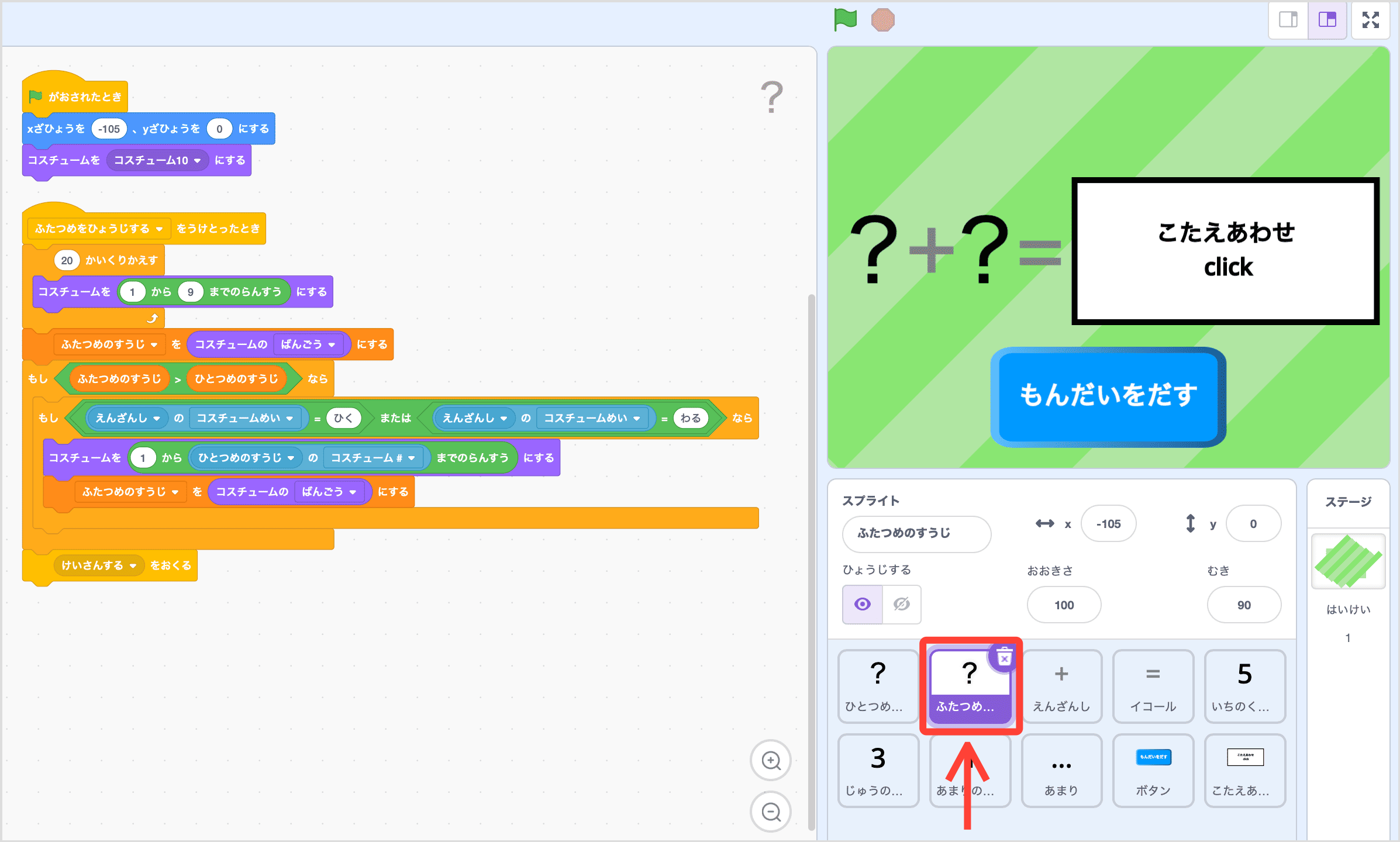Zoom out of scripts with minus magnifier
The width and height of the screenshot is (1400, 842).
tap(771, 812)
